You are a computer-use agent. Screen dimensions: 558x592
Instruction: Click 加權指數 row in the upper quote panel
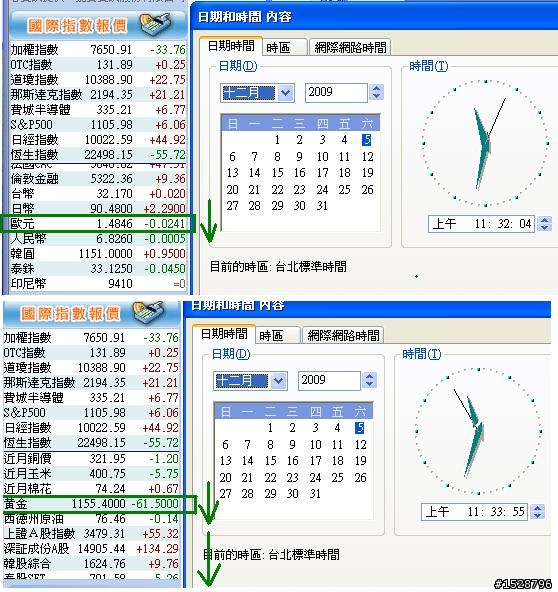pyautogui.click(x=98, y=50)
